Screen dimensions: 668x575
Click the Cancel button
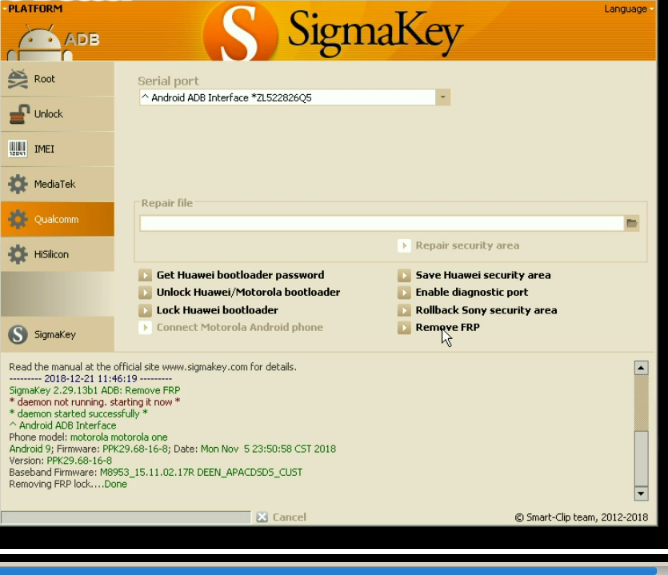click(289, 517)
